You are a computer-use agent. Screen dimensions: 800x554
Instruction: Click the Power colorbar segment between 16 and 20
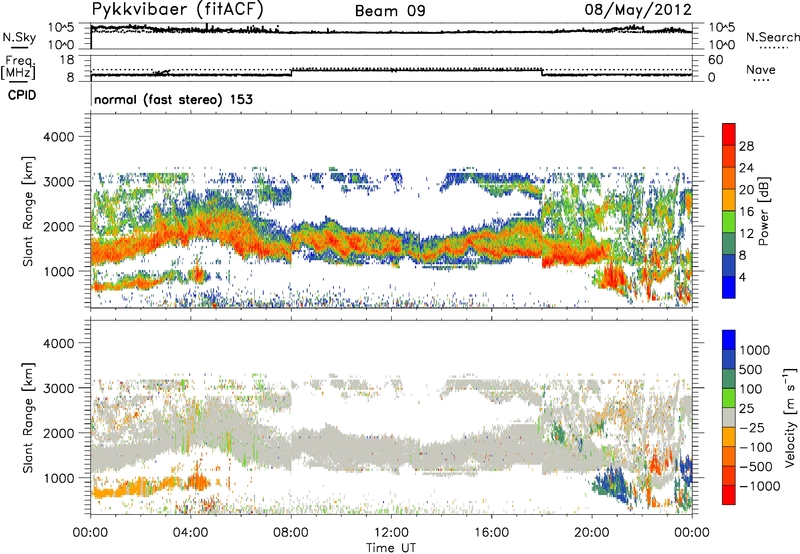(x=729, y=200)
